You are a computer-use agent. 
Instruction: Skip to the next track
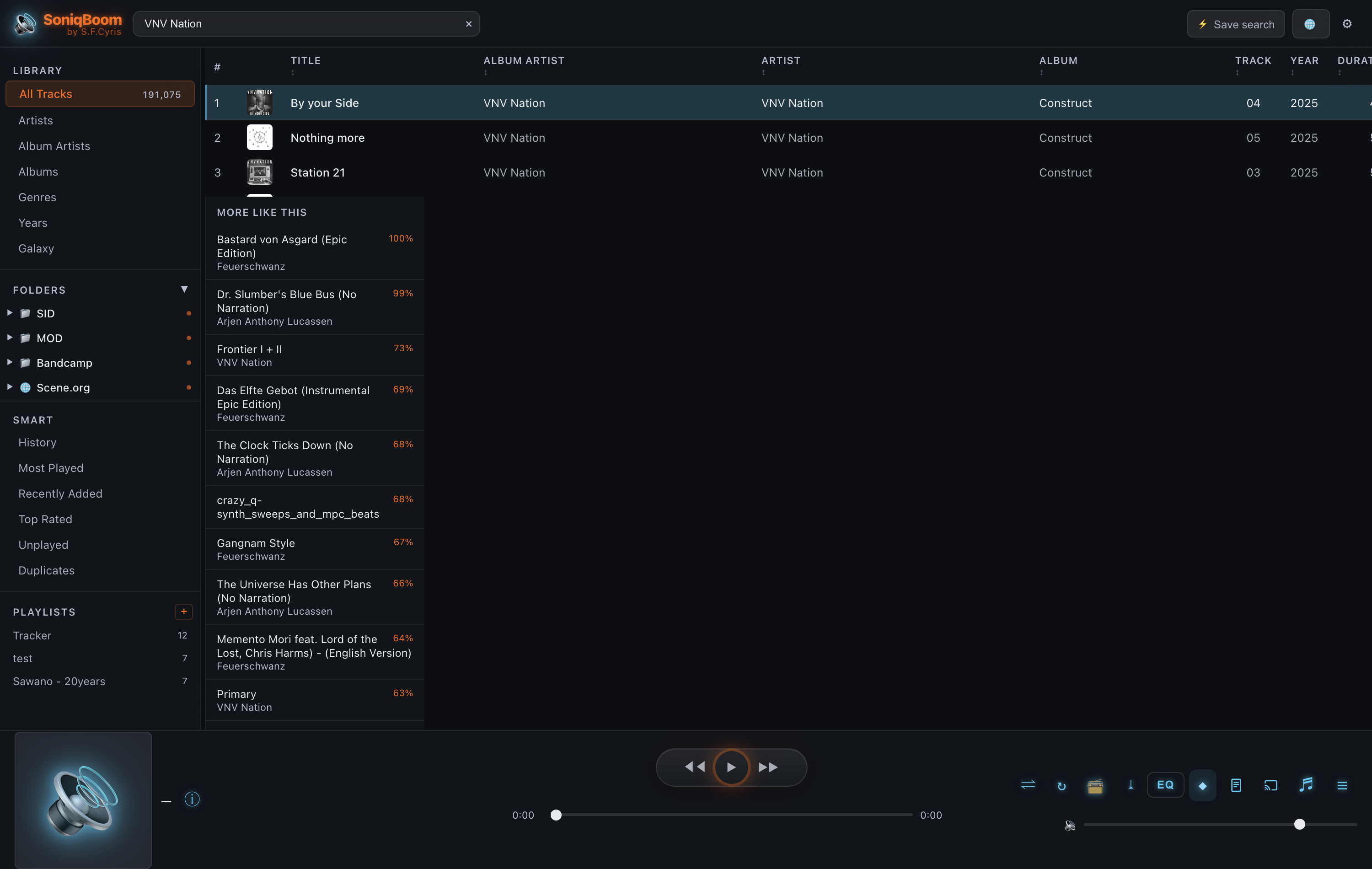pos(768,767)
